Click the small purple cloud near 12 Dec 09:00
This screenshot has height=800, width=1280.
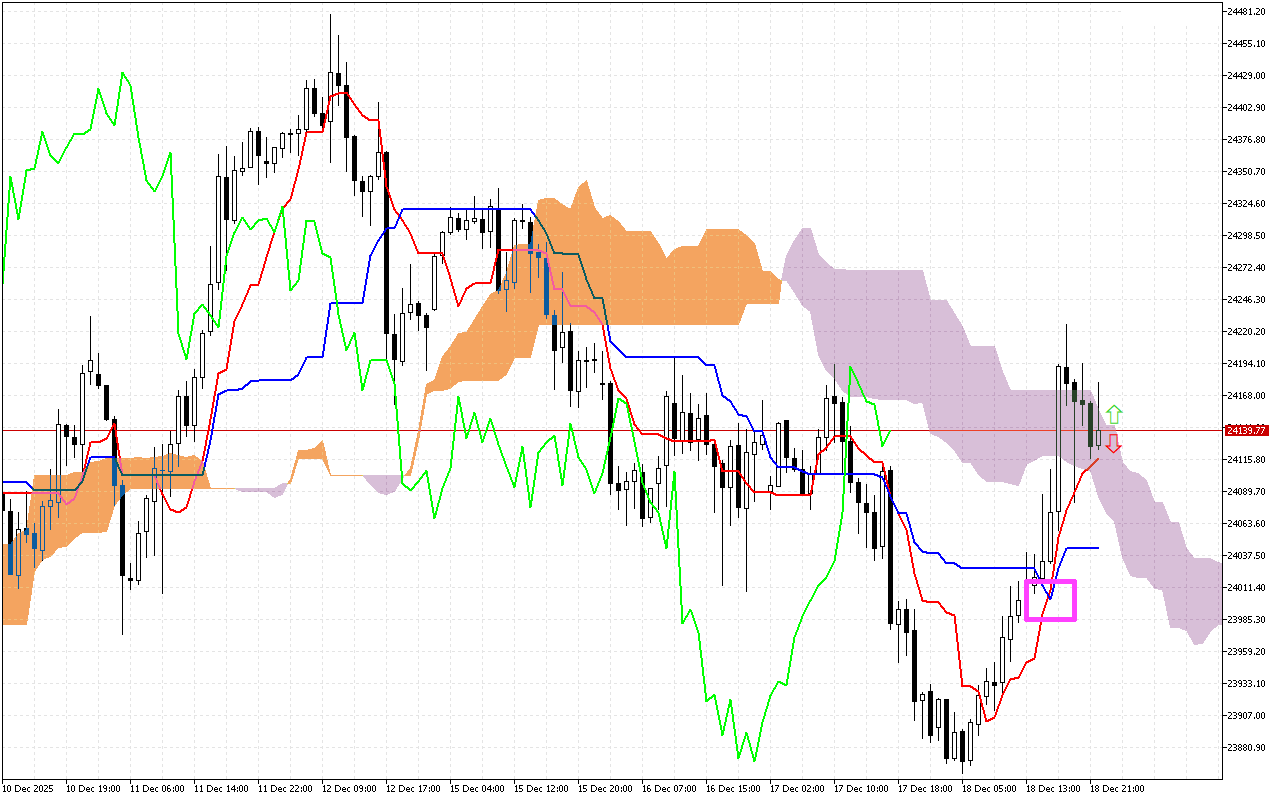click(x=381, y=484)
